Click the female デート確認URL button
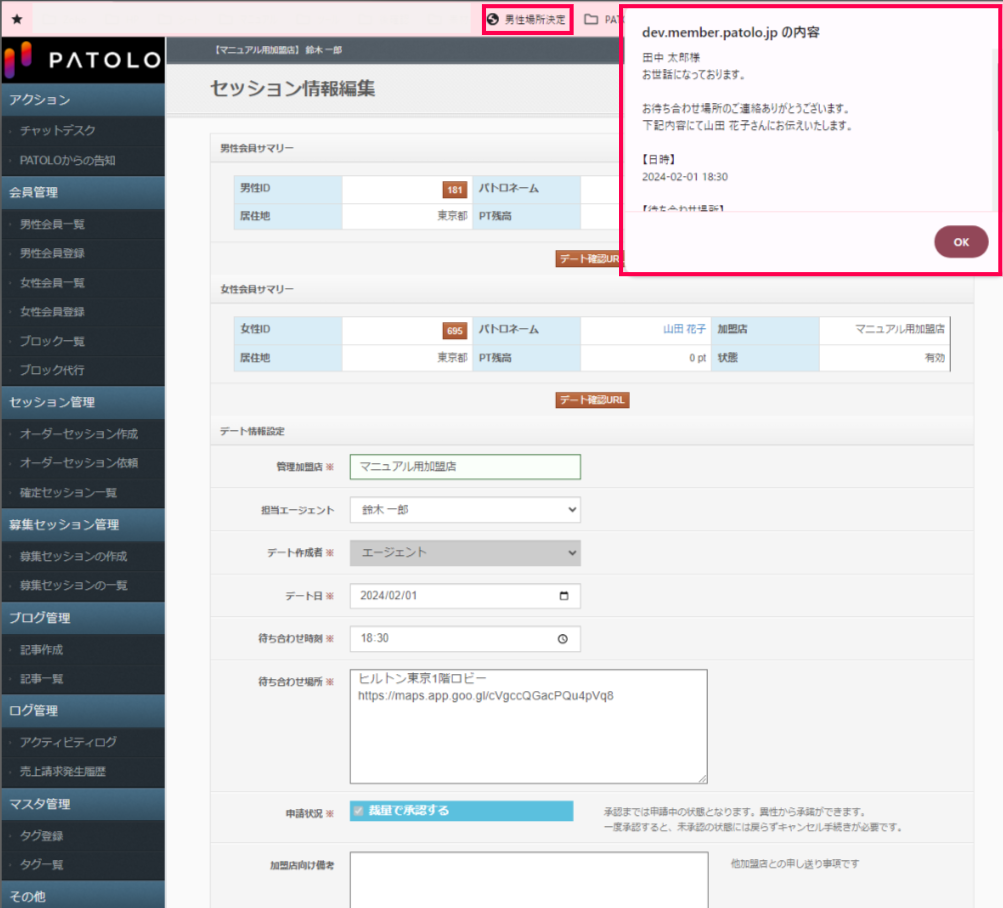Image resolution: width=1003 pixels, height=908 pixels. click(x=592, y=400)
